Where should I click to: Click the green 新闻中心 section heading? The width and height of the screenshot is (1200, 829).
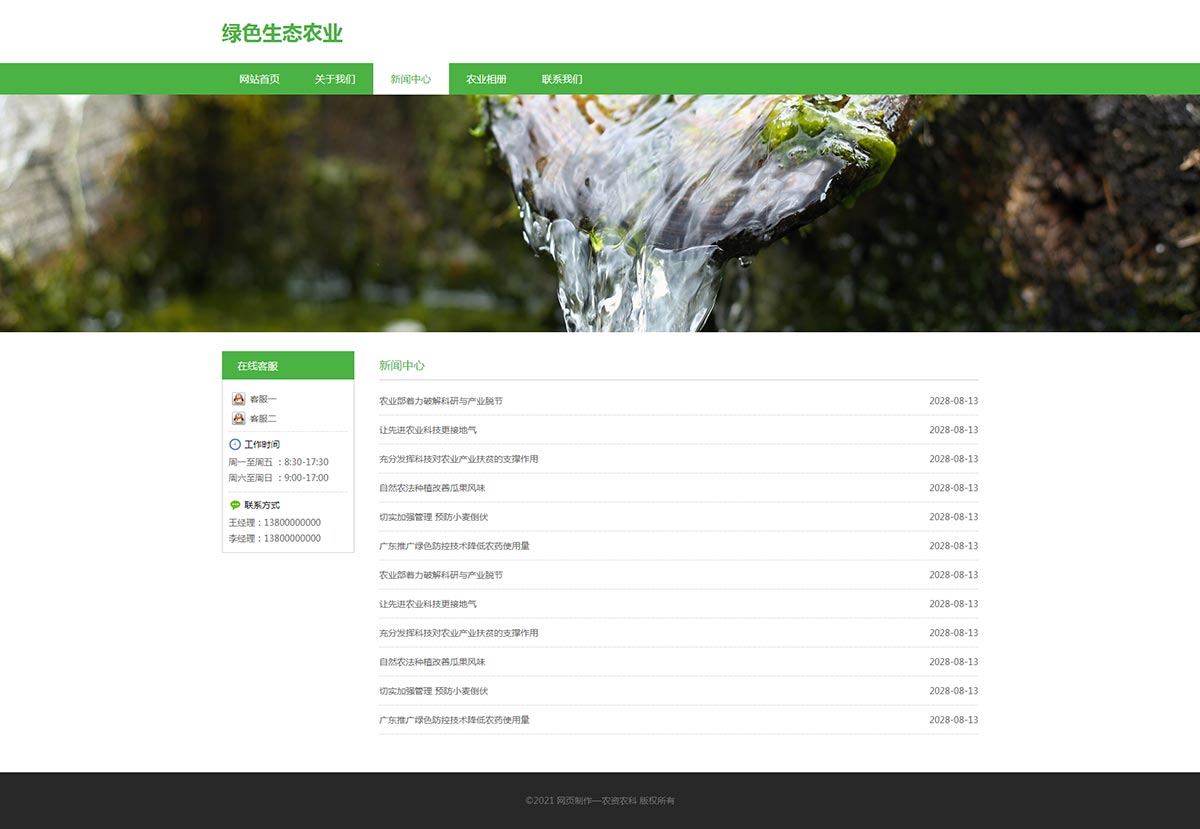pyautogui.click(x=402, y=366)
